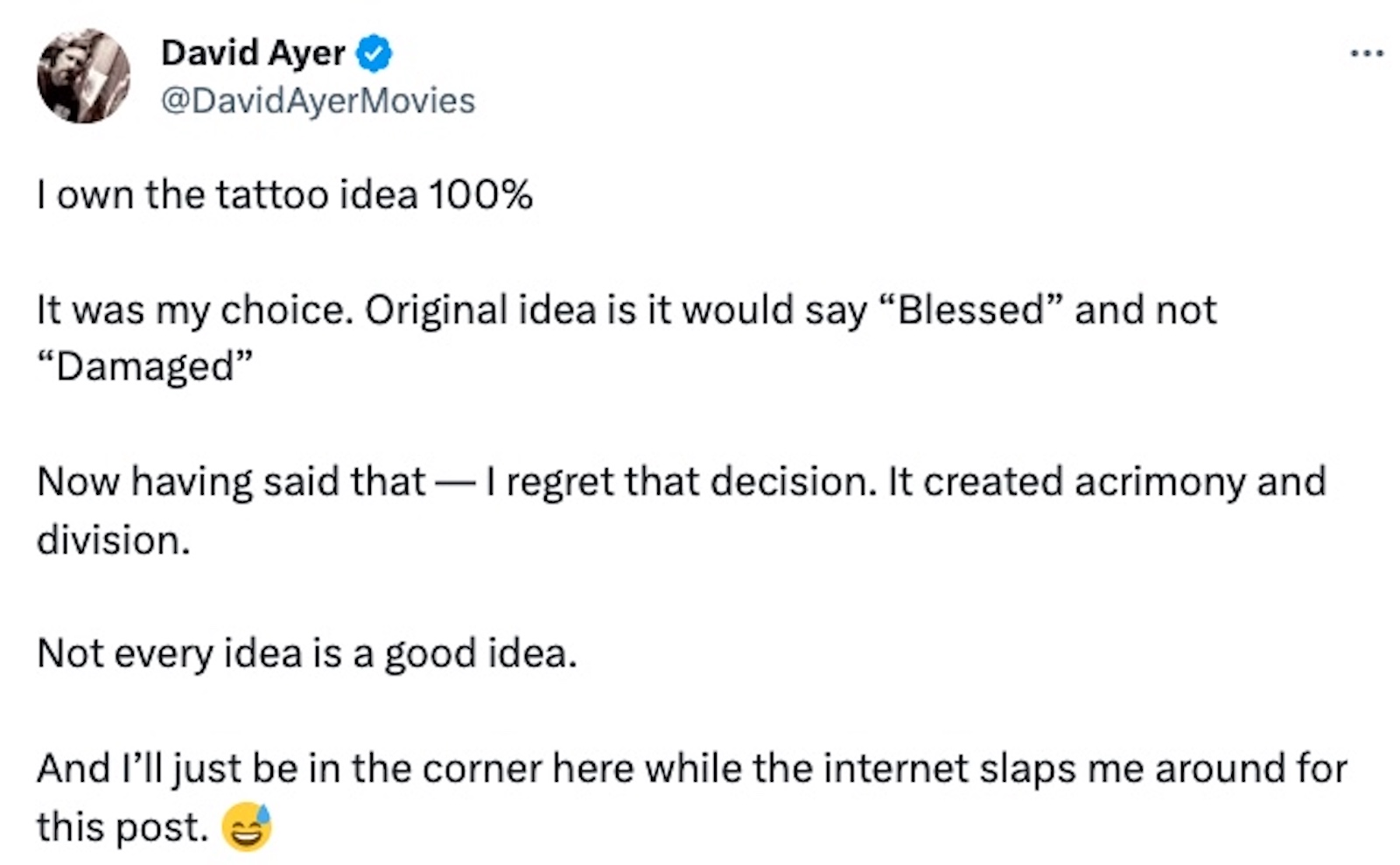Open the @DavidAyerMovies handle link

click(318, 101)
